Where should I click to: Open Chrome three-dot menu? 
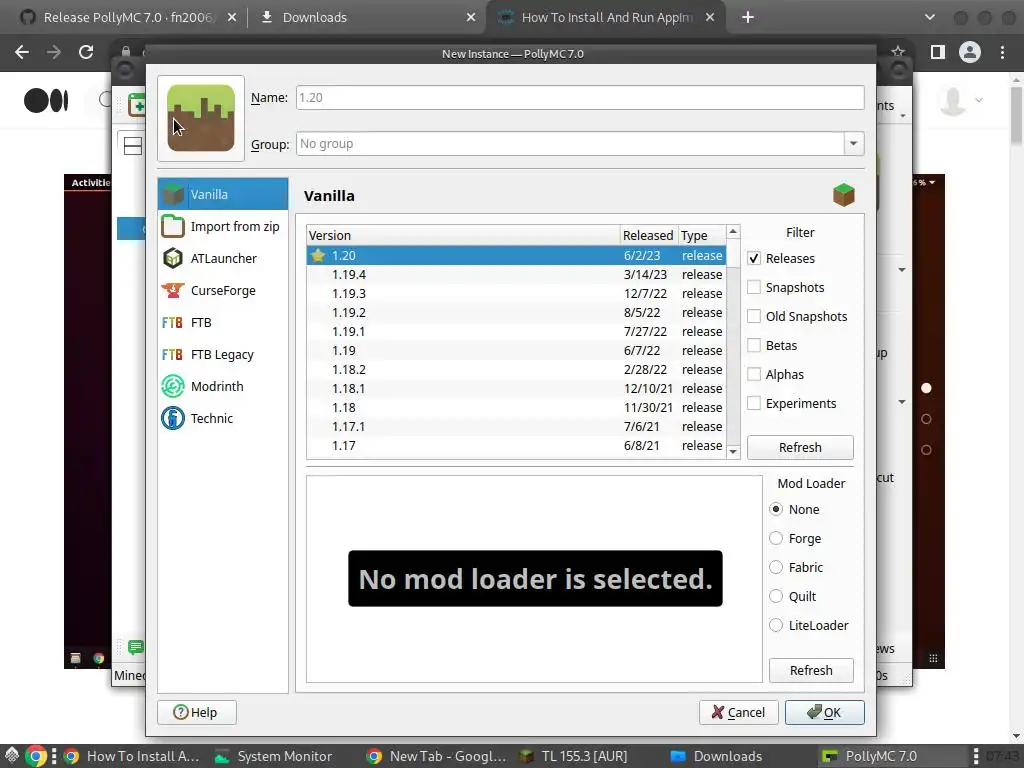(1002, 52)
